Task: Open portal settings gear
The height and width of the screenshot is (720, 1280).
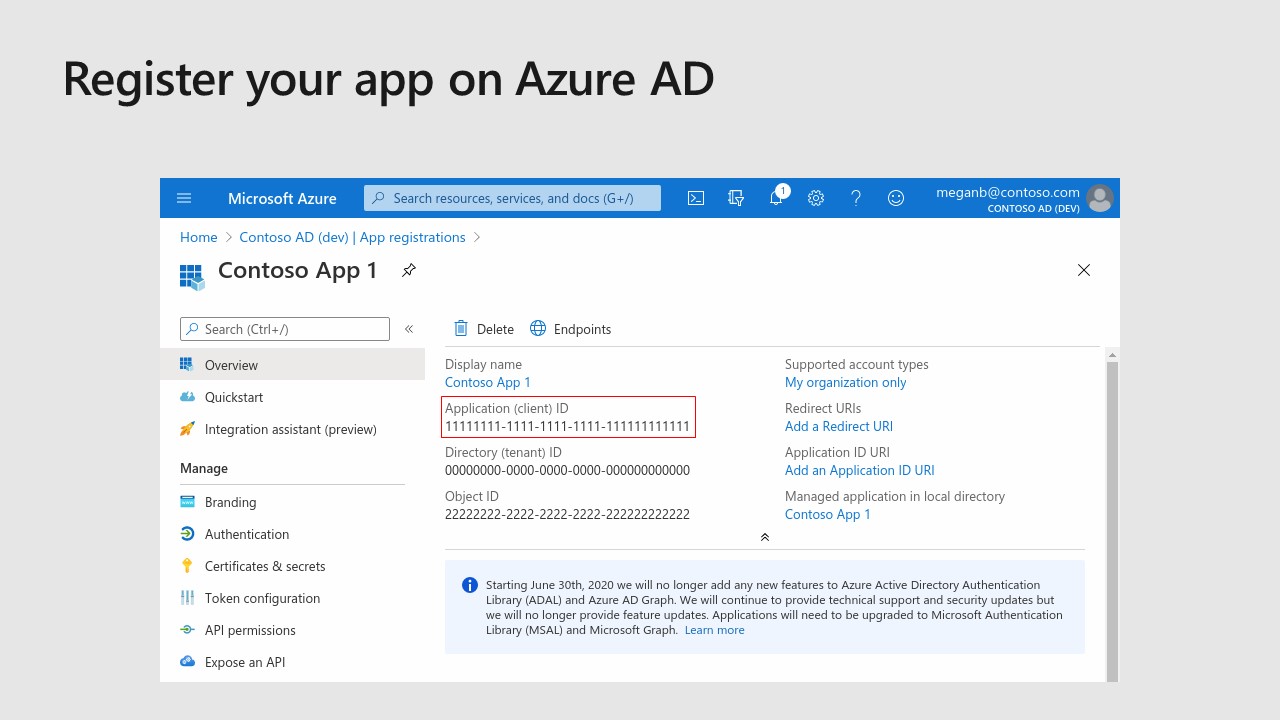Action: [x=816, y=198]
